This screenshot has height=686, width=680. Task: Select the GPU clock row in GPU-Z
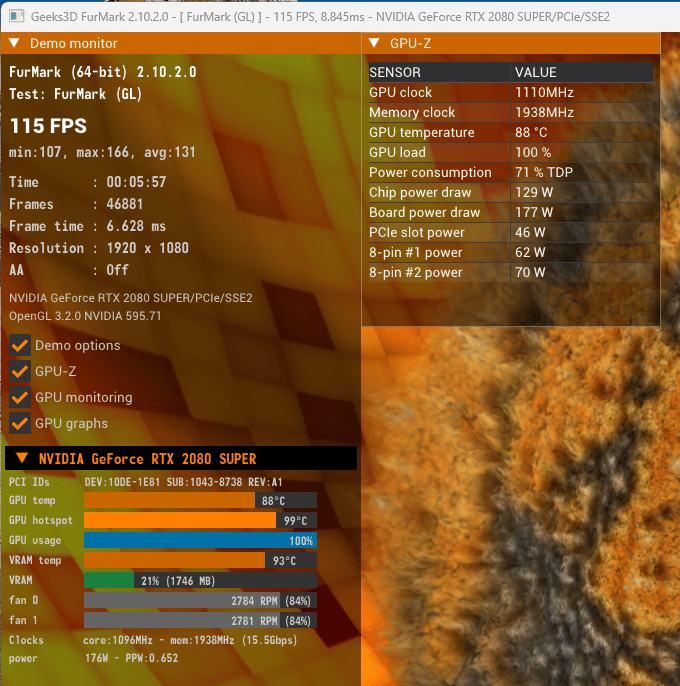pyautogui.click(x=511, y=92)
